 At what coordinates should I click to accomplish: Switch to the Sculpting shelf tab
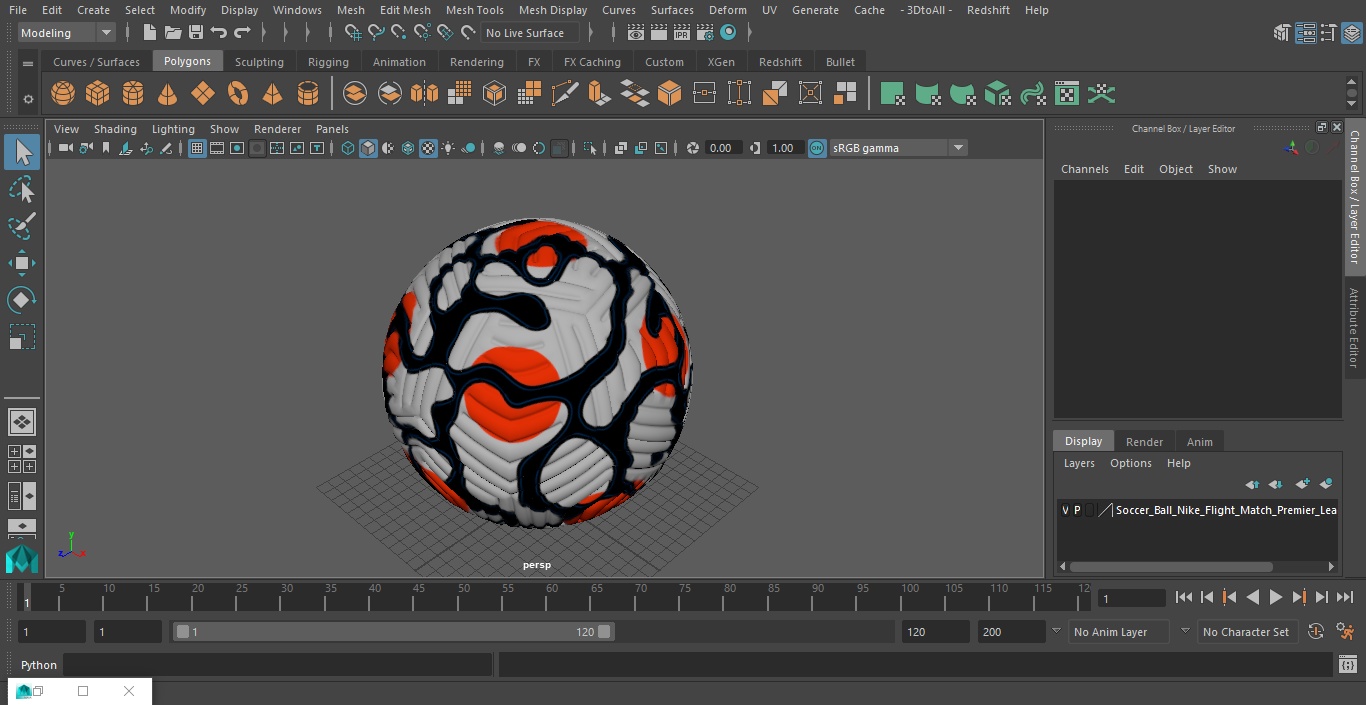tap(259, 62)
